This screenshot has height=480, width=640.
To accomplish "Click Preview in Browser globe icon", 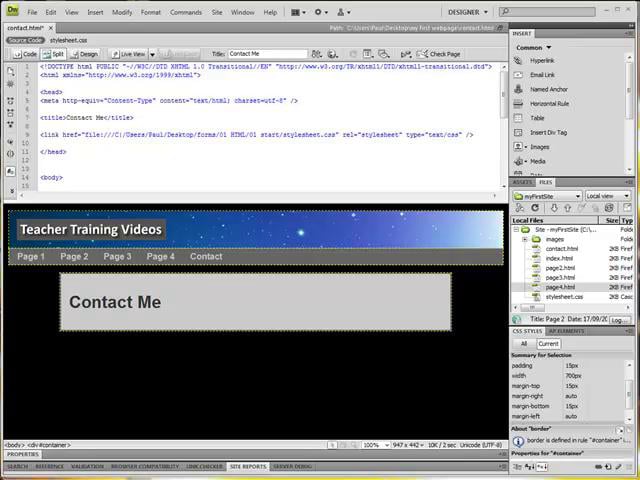I will (x=333, y=54).
